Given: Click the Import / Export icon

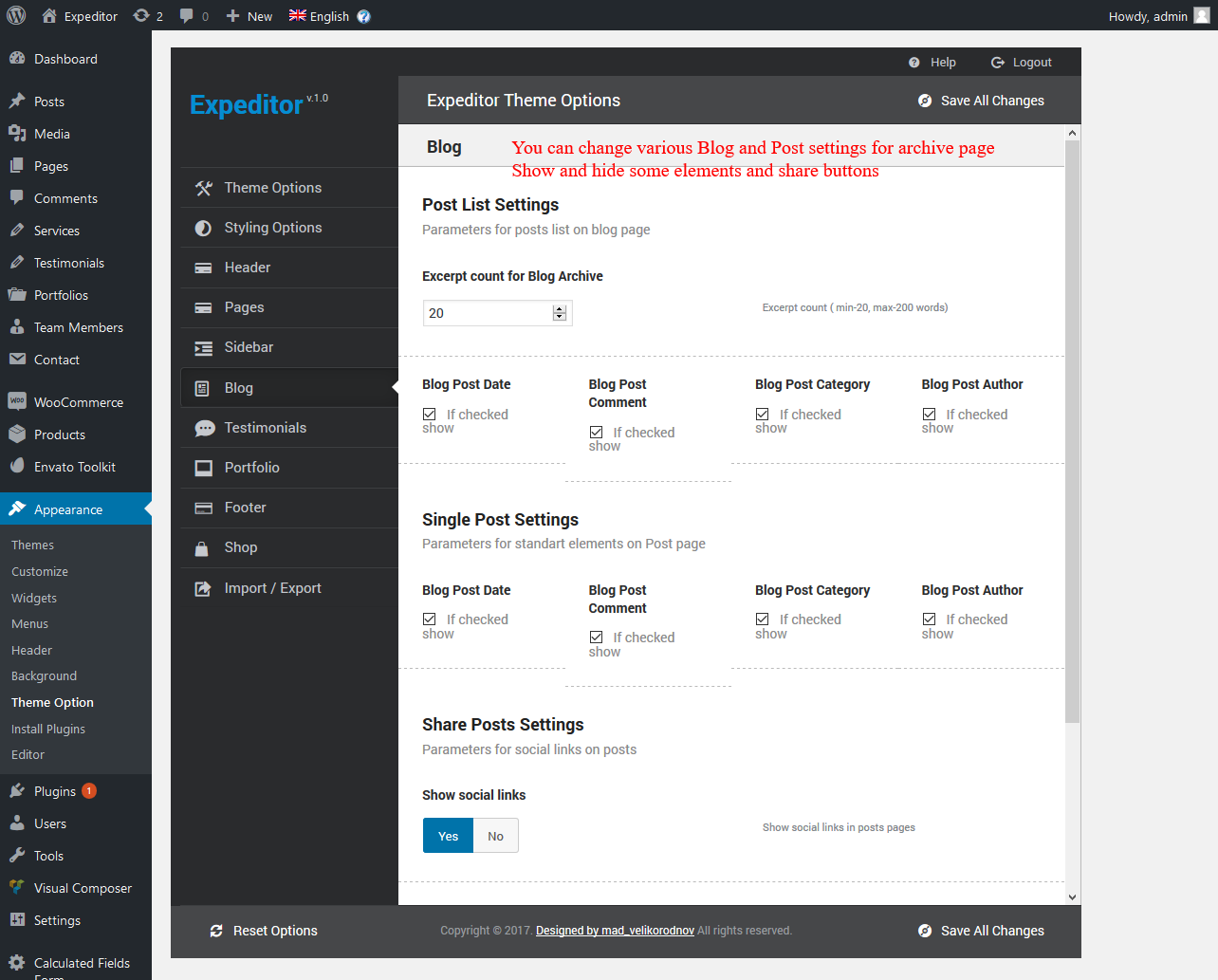Looking at the screenshot, I should [203, 588].
